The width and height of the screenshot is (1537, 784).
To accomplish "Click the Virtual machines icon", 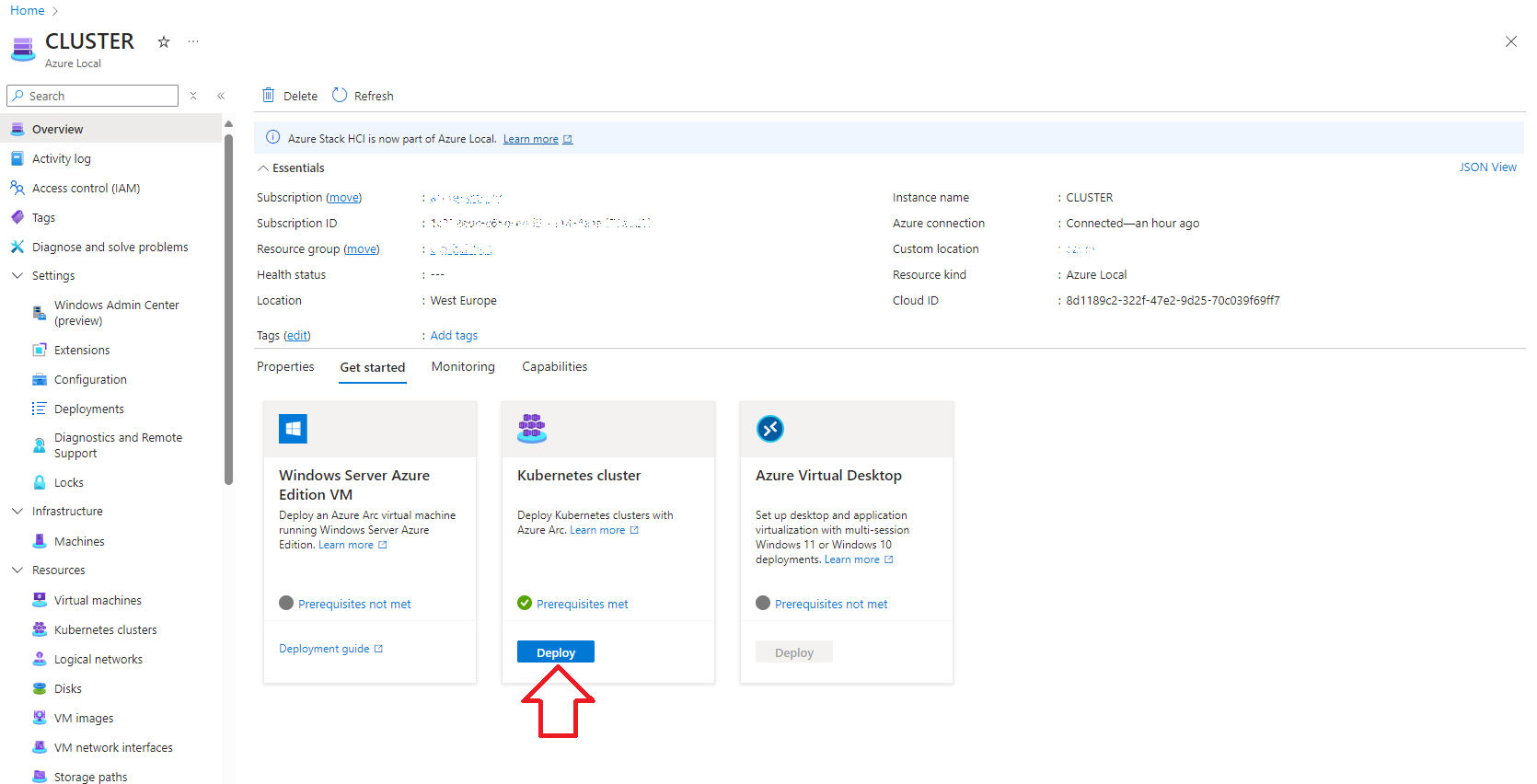I will [x=40, y=600].
